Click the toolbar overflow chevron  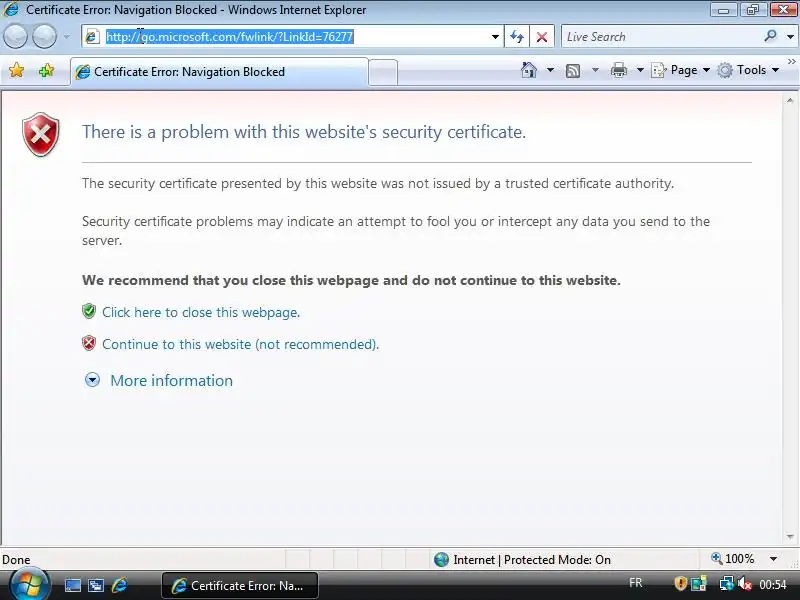click(791, 62)
